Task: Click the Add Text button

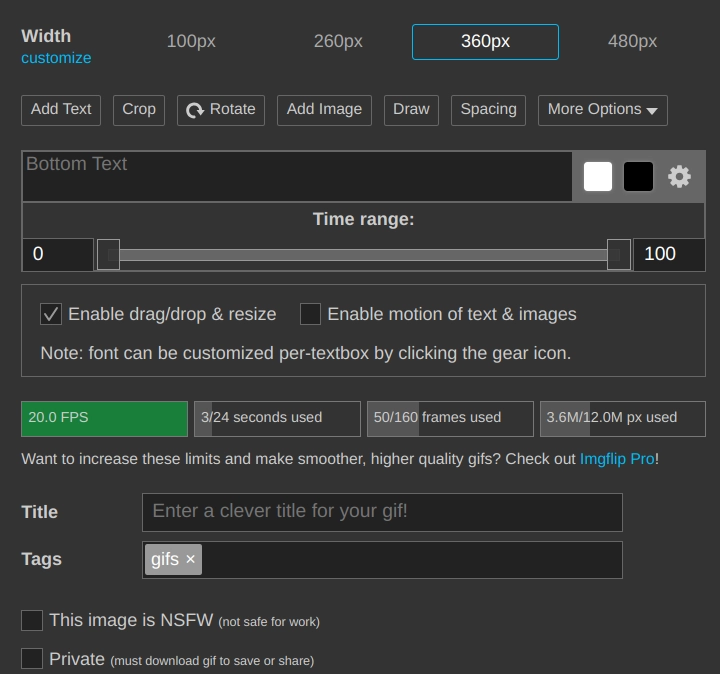Action: click(x=61, y=110)
